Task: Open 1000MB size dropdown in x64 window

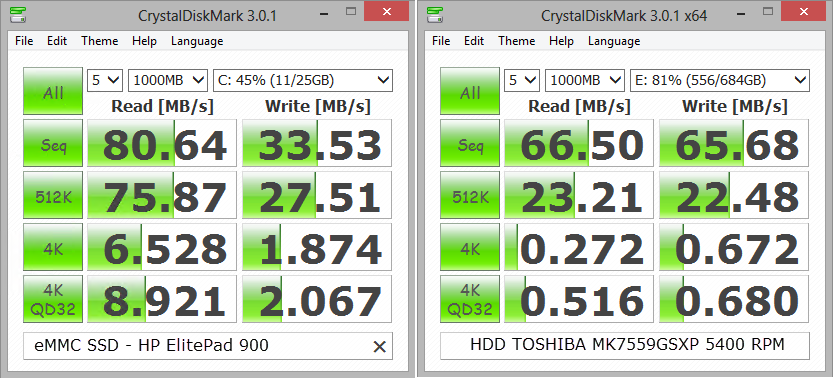Action: (x=585, y=80)
